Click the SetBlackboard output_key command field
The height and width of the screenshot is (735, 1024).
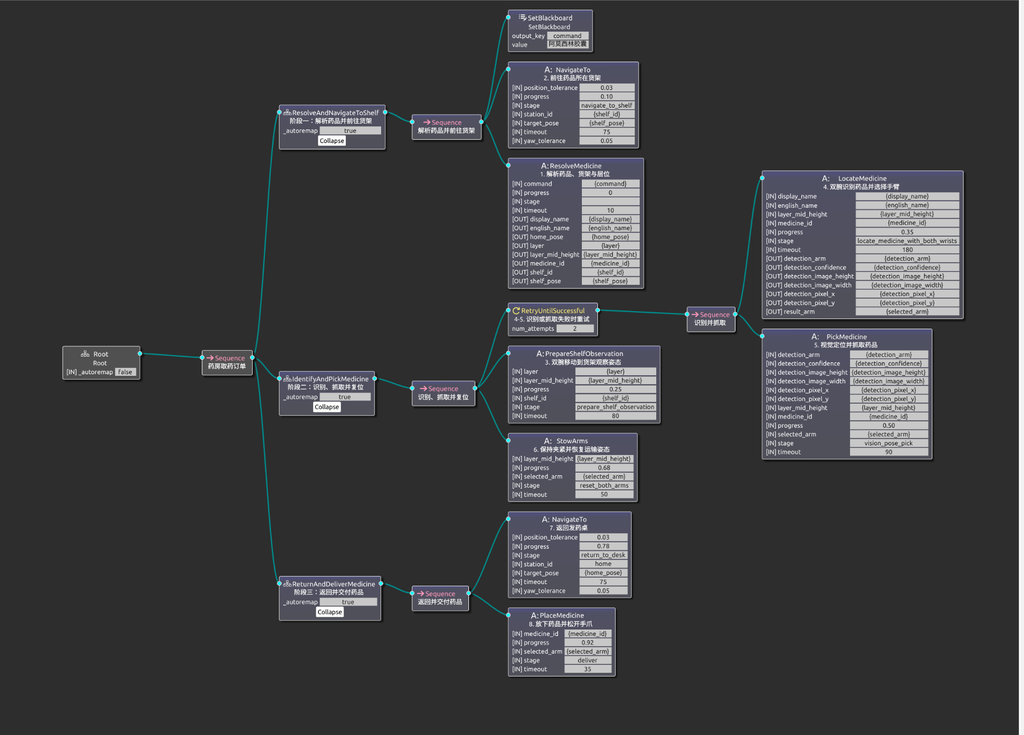pos(568,36)
